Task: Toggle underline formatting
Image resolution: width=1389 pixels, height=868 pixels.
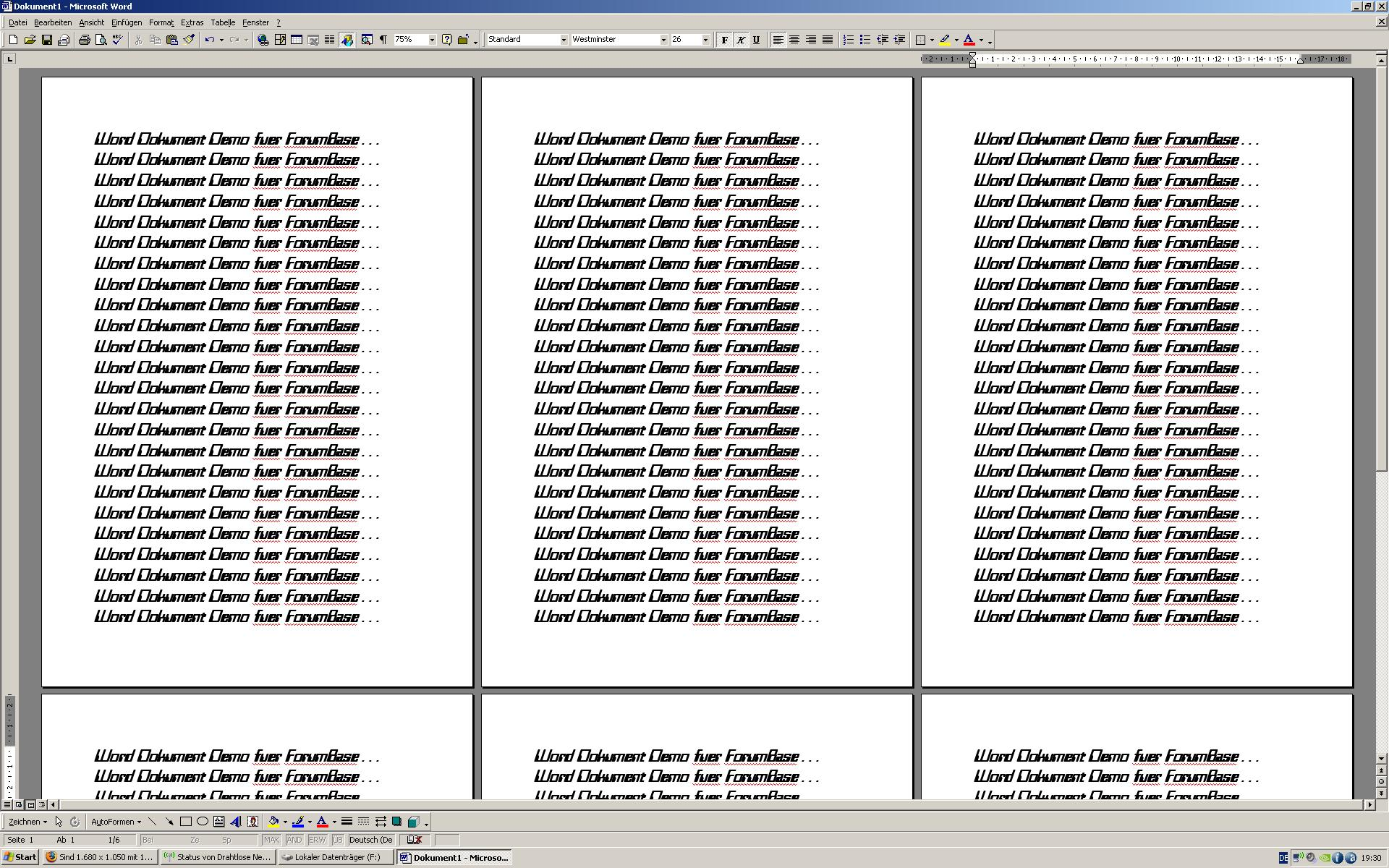Action: 756,40
